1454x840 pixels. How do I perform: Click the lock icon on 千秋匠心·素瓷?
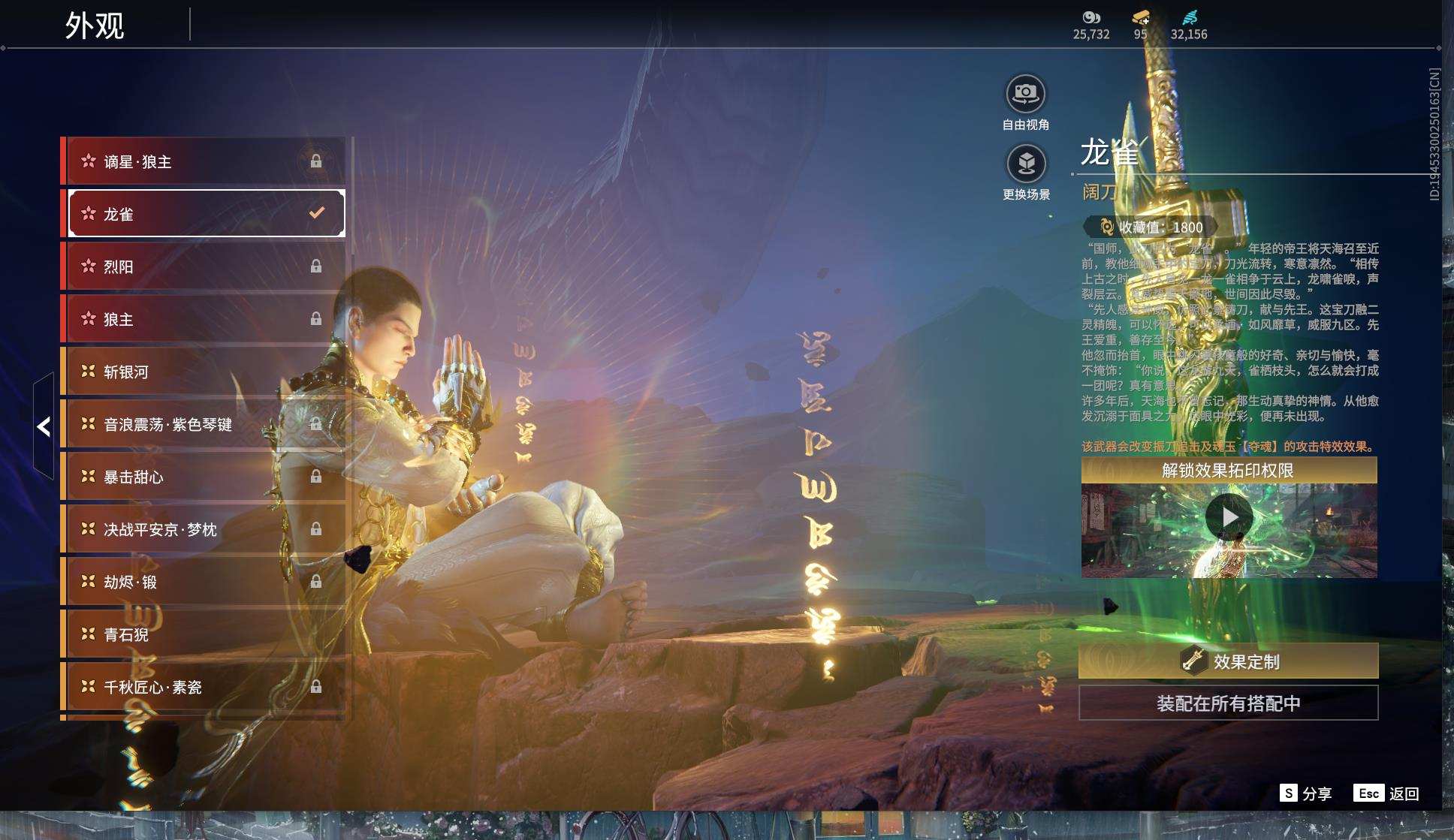click(x=316, y=687)
